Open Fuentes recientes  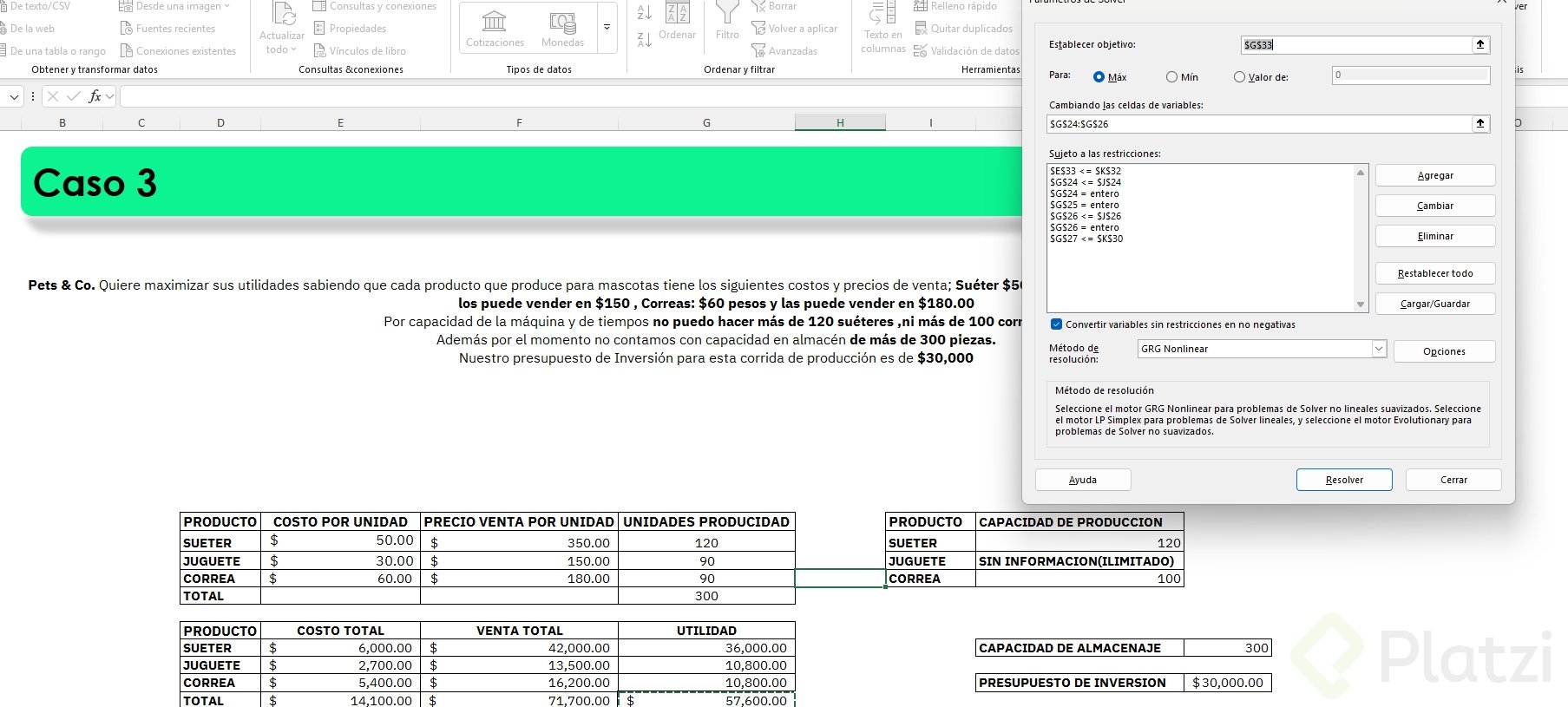167,29
